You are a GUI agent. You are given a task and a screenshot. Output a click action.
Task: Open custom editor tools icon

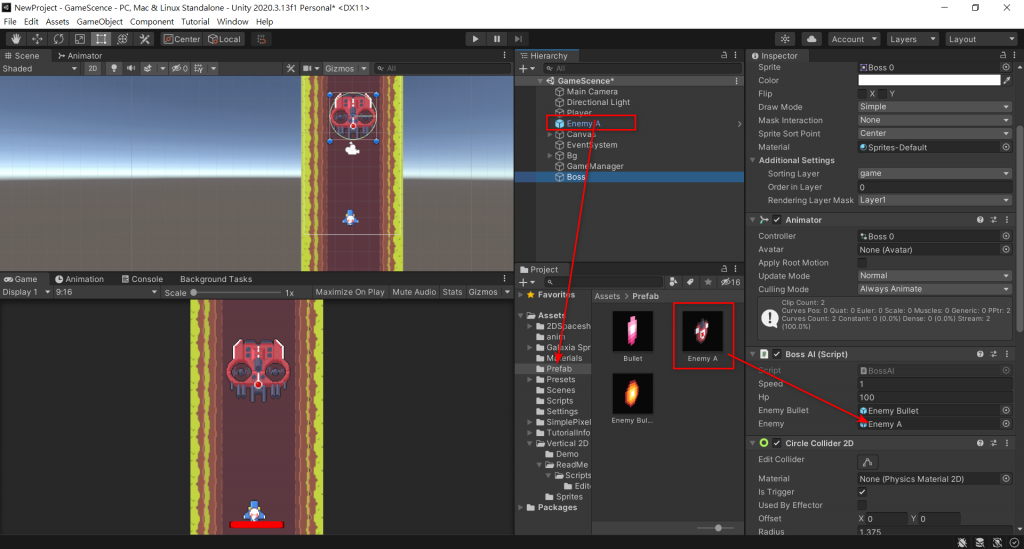point(144,39)
